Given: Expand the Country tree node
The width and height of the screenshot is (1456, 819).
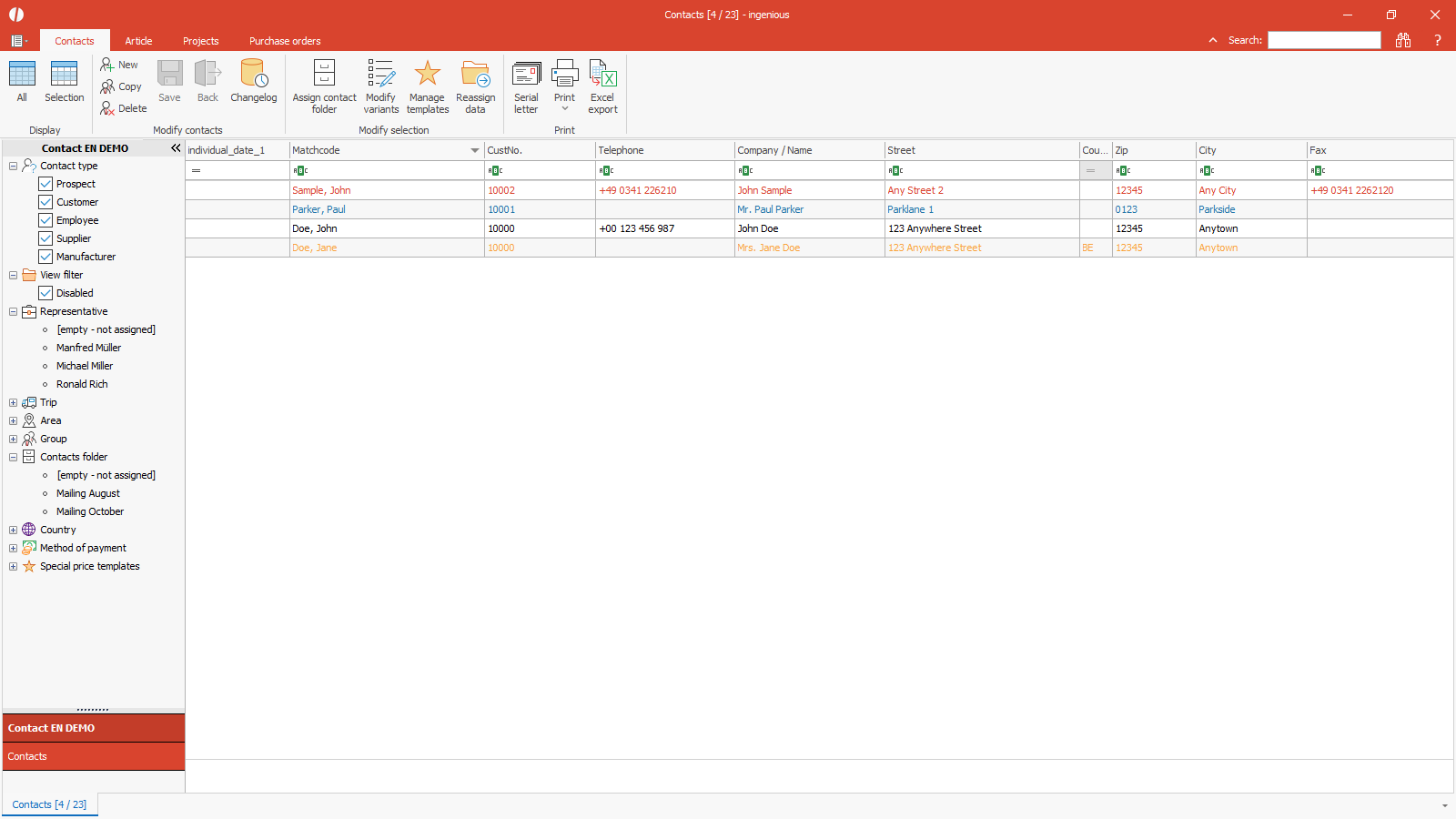Looking at the screenshot, I should pyautogui.click(x=13, y=530).
